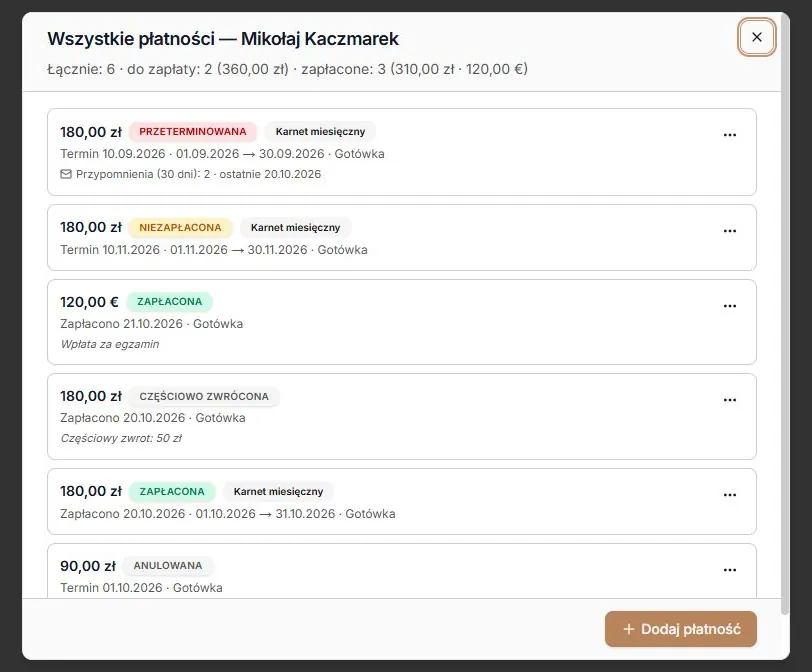Click note 'Częściowy zwrot: 50 zł'

pos(121,438)
